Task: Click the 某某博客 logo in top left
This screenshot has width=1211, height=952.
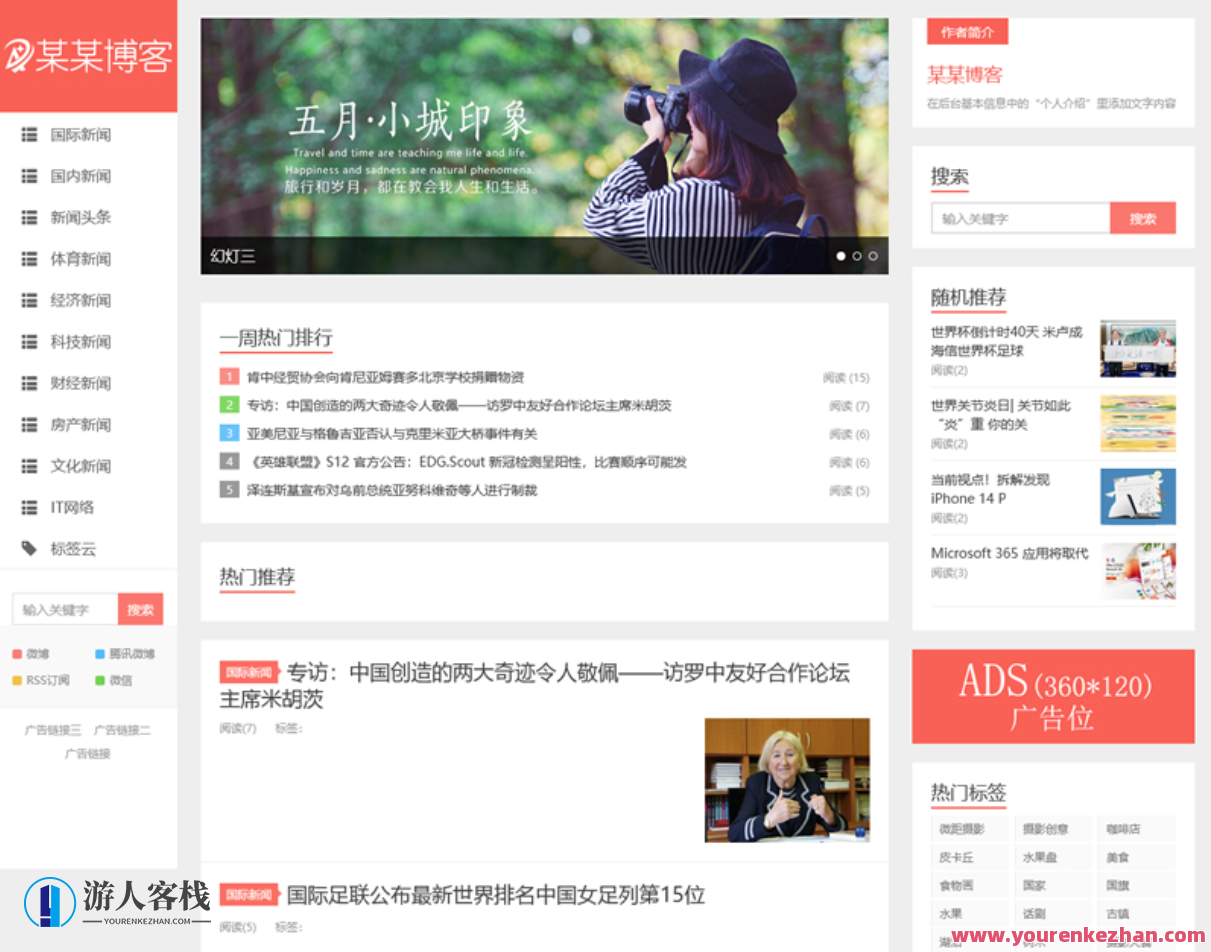Action: click(x=88, y=55)
